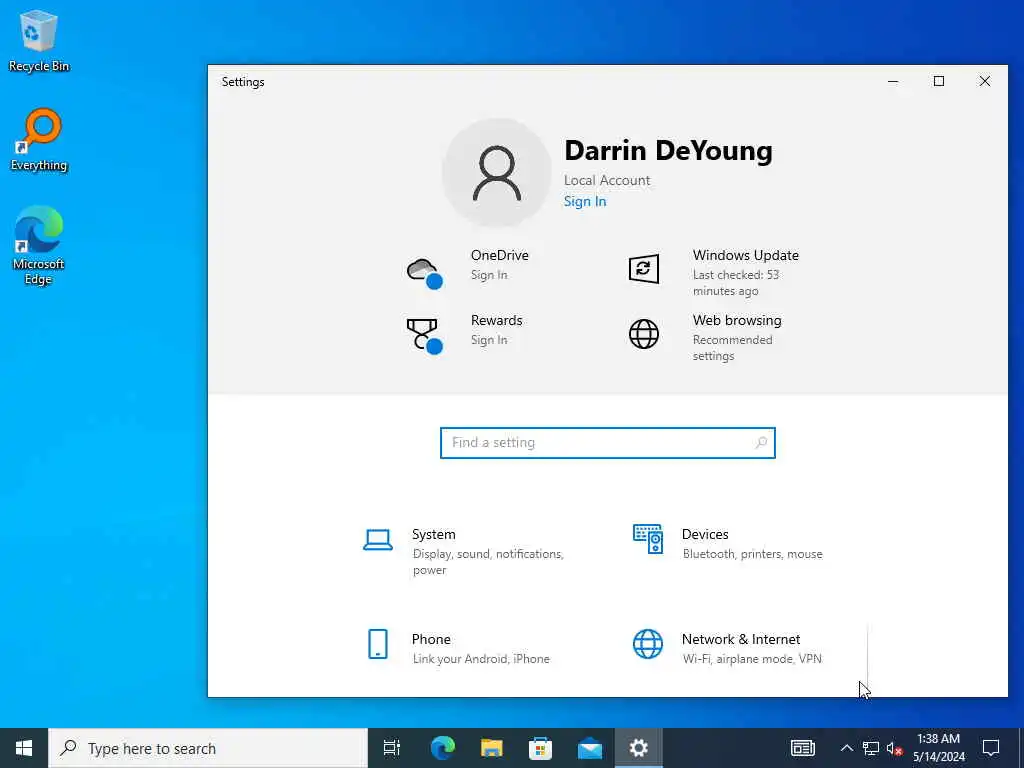
Task: Click Display, sound, notifications, power text
Action: (488, 562)
